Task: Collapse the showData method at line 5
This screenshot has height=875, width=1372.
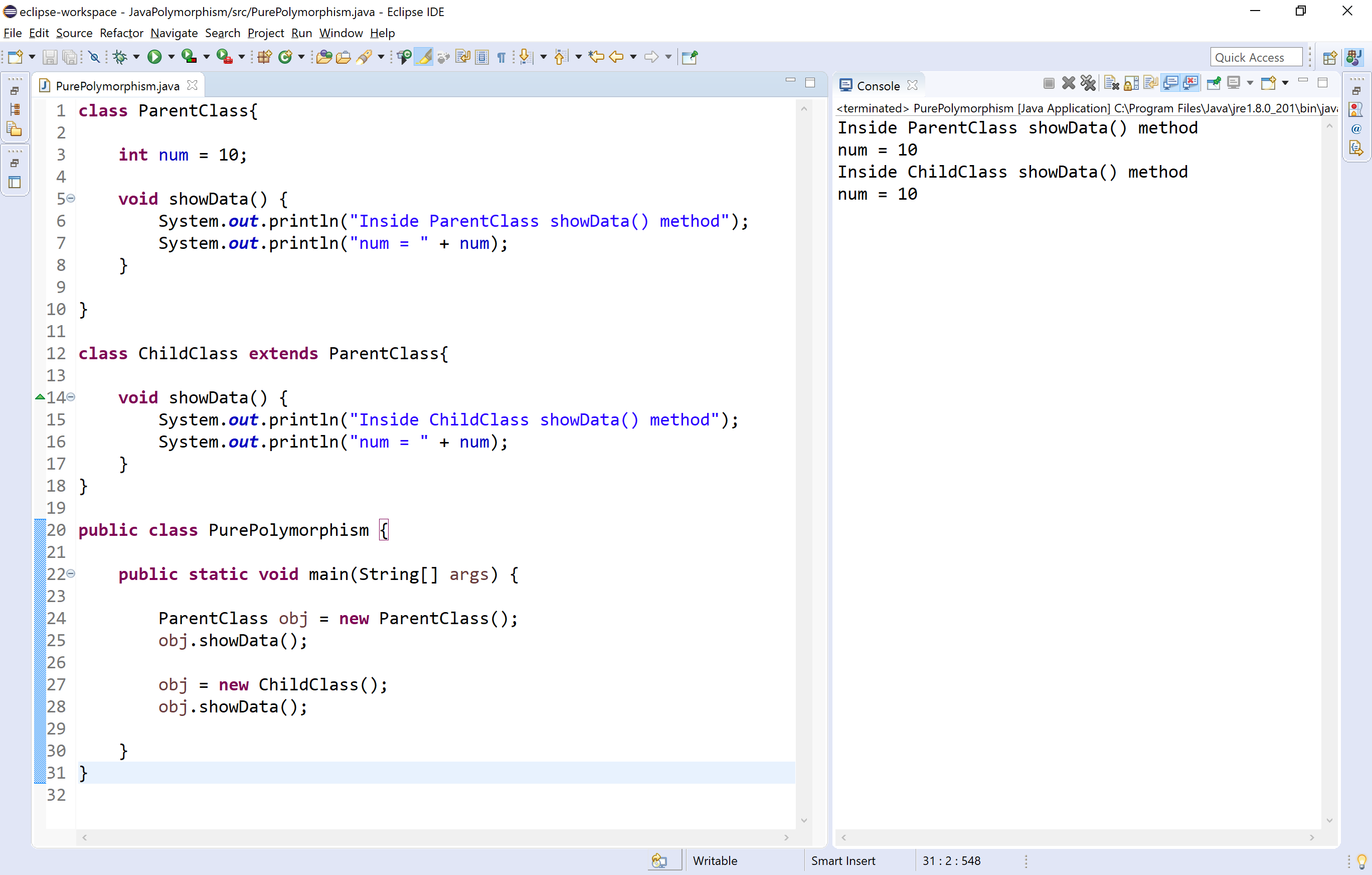Action: (x=71, y=198)
